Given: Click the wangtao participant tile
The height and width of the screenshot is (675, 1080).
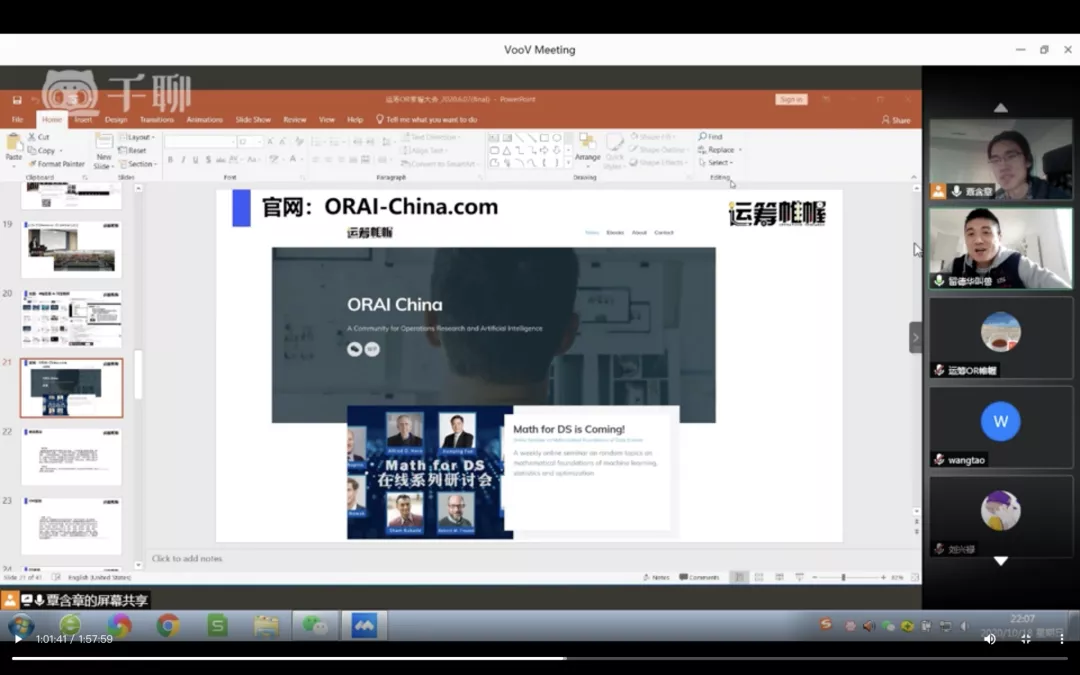Looking at the screenshot, I should 1001,428.
